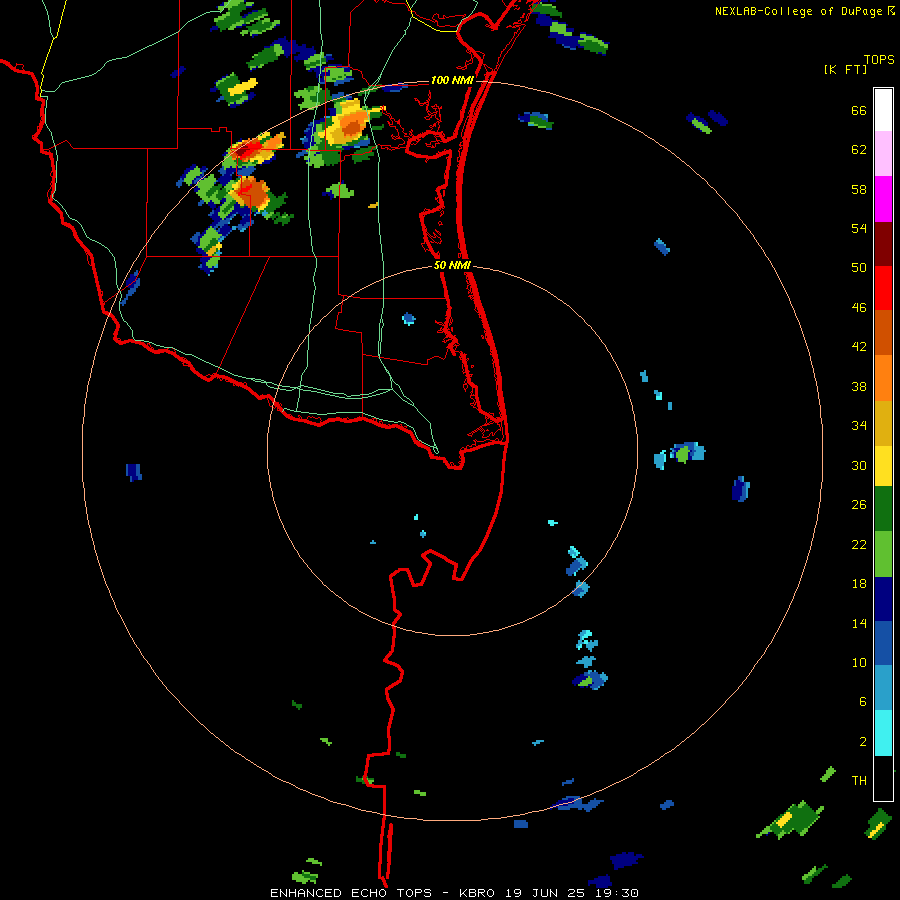This screenshot has width=900, height=900.
Task: Click the TOPS legend title
Action: [x=879, y=59]
